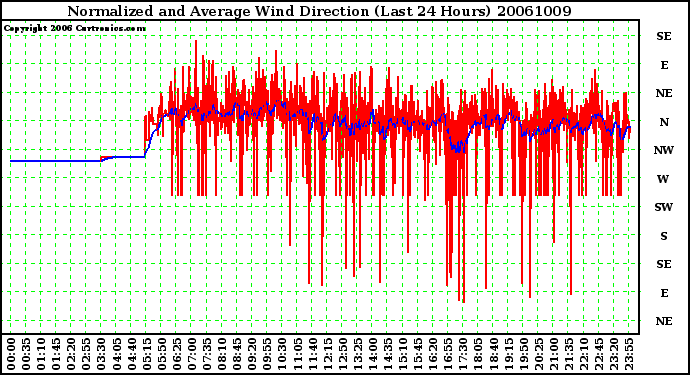Click the 01:10 time label

41,354
